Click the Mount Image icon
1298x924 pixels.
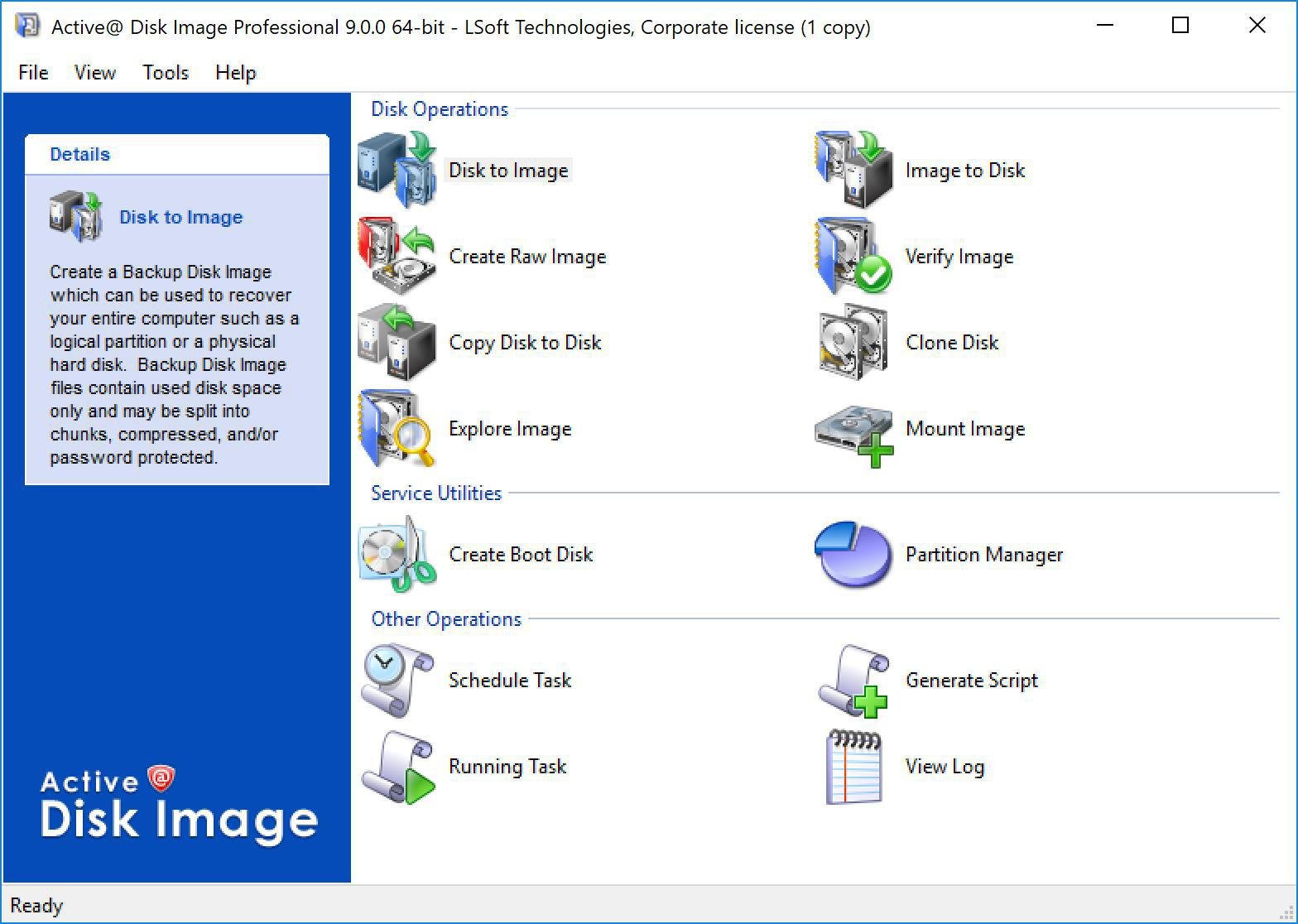coord(853,432)
